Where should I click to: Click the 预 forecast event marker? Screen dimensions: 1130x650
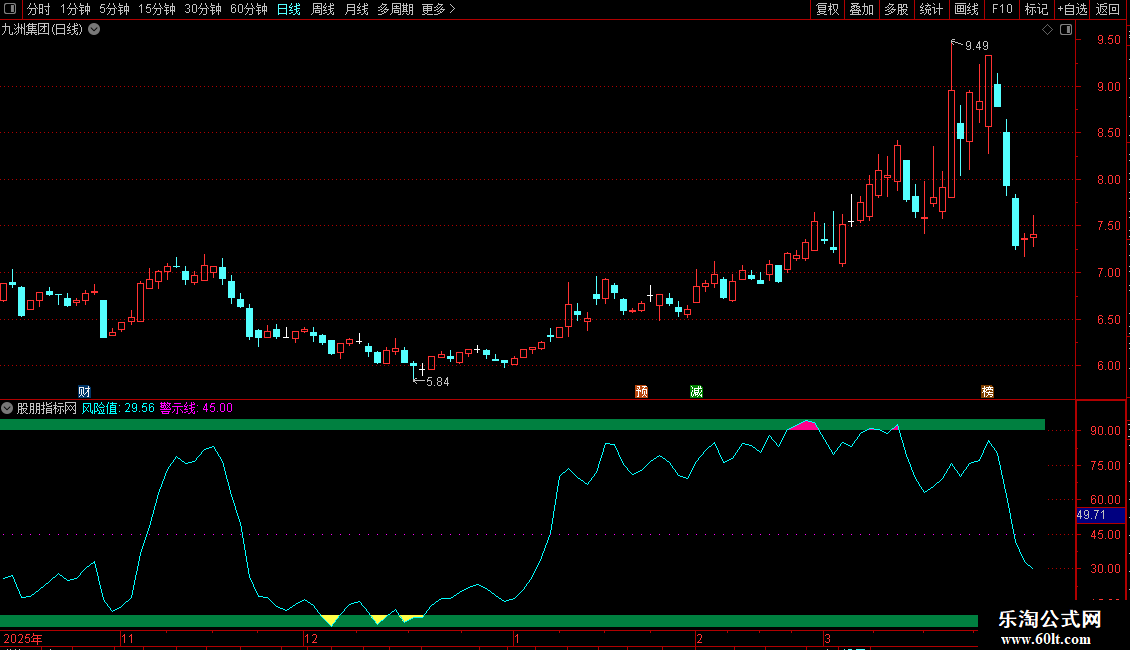click(641, 391)
